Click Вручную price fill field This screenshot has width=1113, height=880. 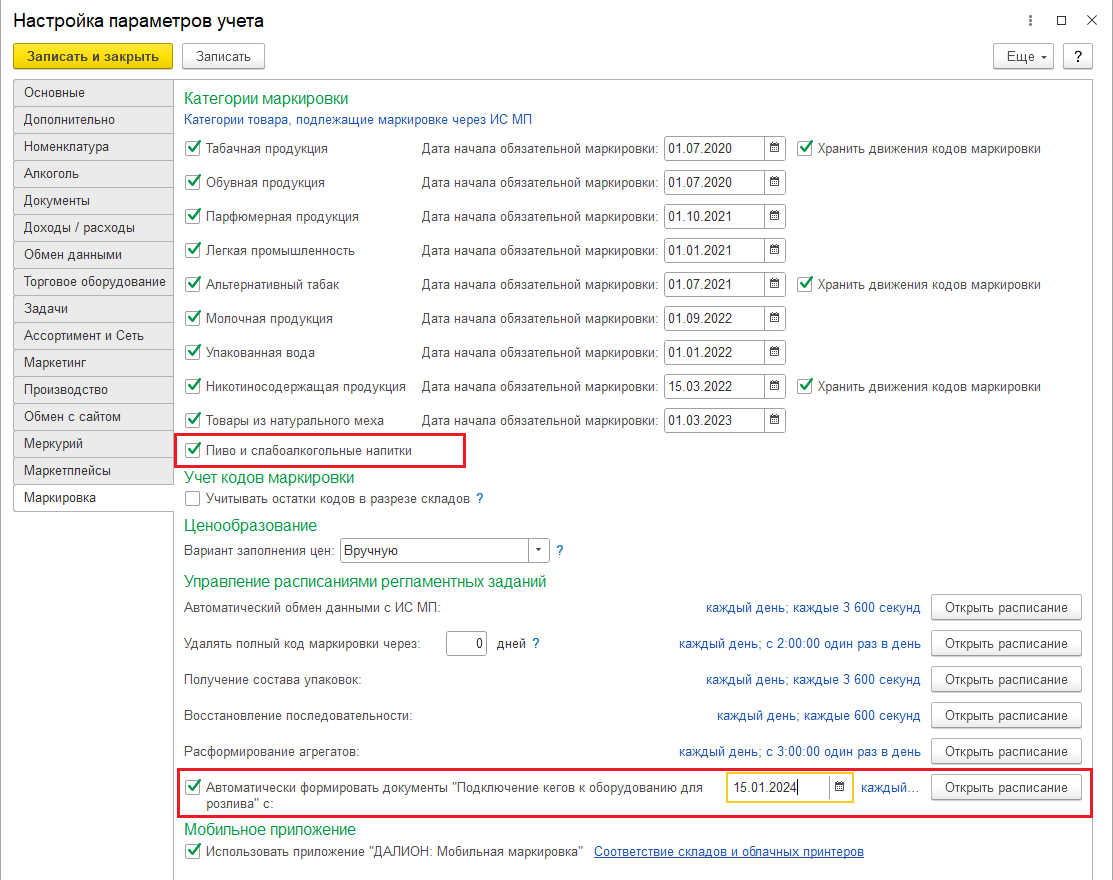pyautogui.click(x=434, y=550)
